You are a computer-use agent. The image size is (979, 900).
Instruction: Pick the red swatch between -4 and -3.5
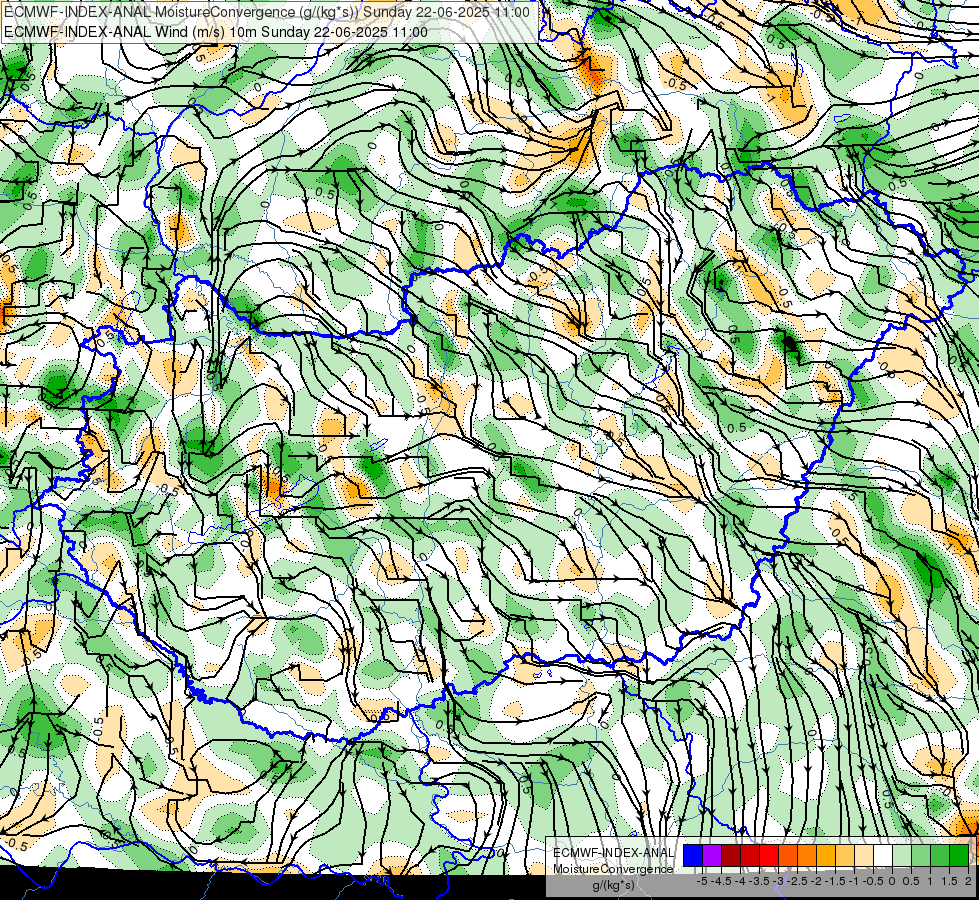pyautogui.click(x=750, y=856)
